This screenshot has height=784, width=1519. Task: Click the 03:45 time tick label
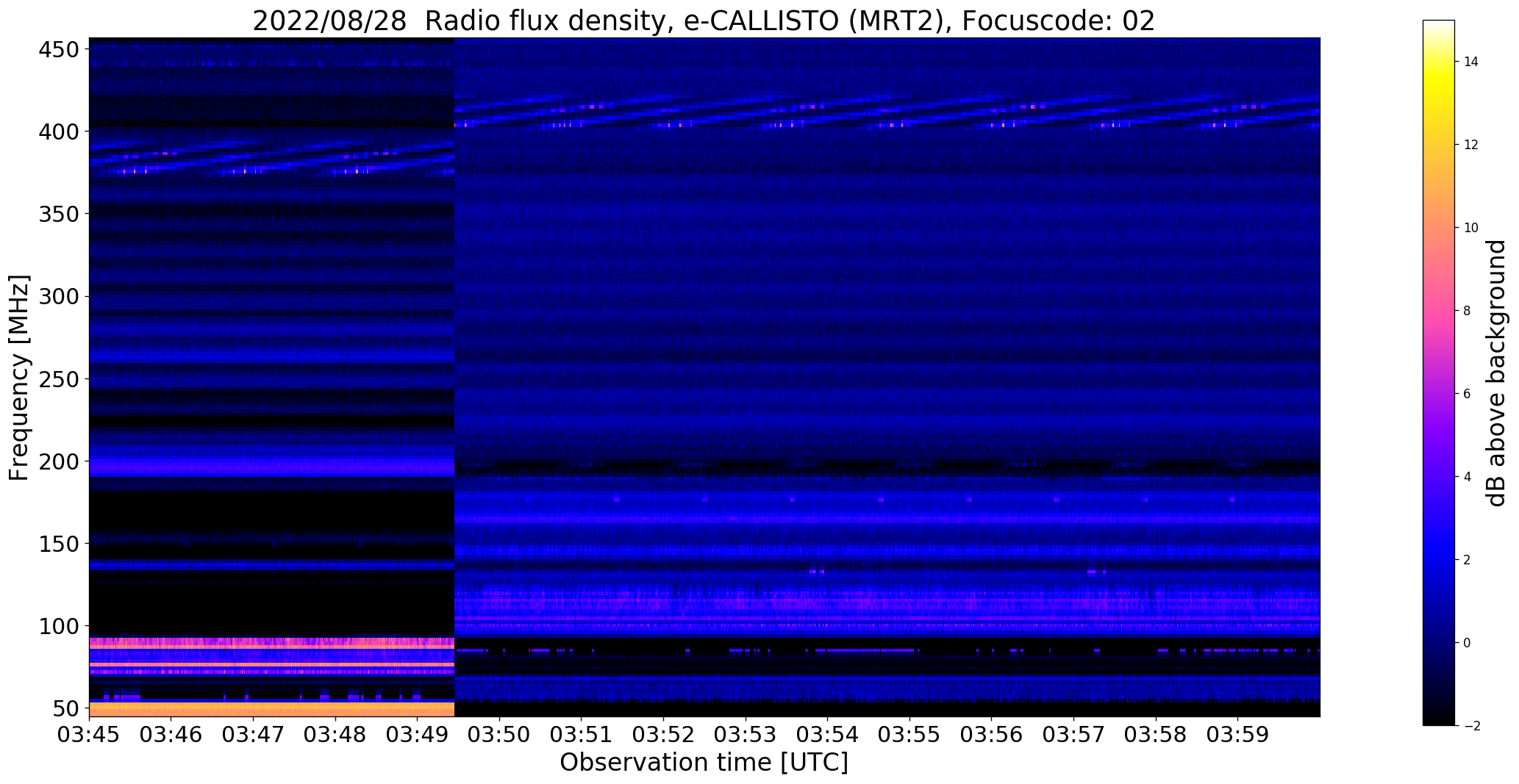click(89, 733)
